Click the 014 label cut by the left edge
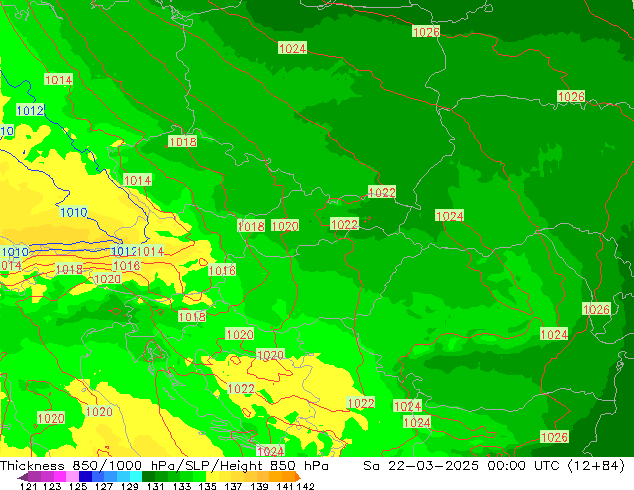 pos(11,266)
